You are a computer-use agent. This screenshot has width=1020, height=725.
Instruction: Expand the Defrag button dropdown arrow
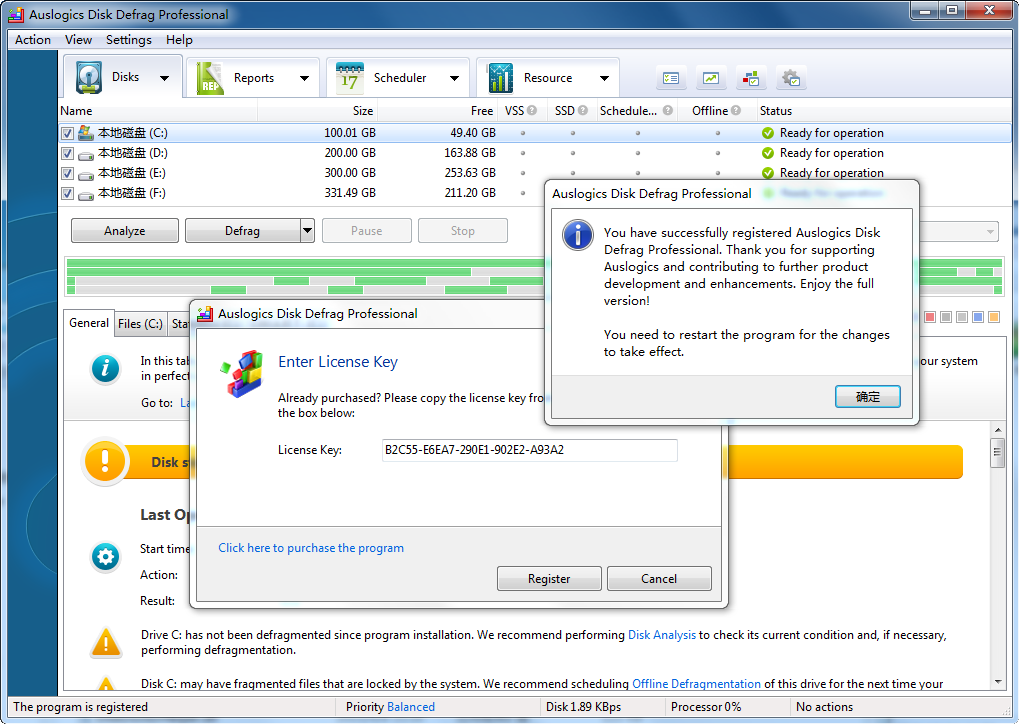(x=307, y=231)
